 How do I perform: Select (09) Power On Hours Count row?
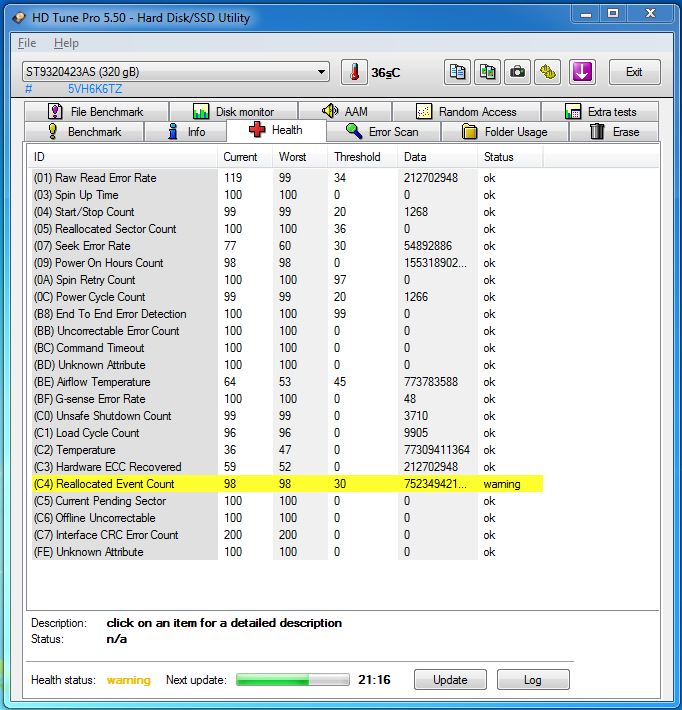[x=287, y=263]
